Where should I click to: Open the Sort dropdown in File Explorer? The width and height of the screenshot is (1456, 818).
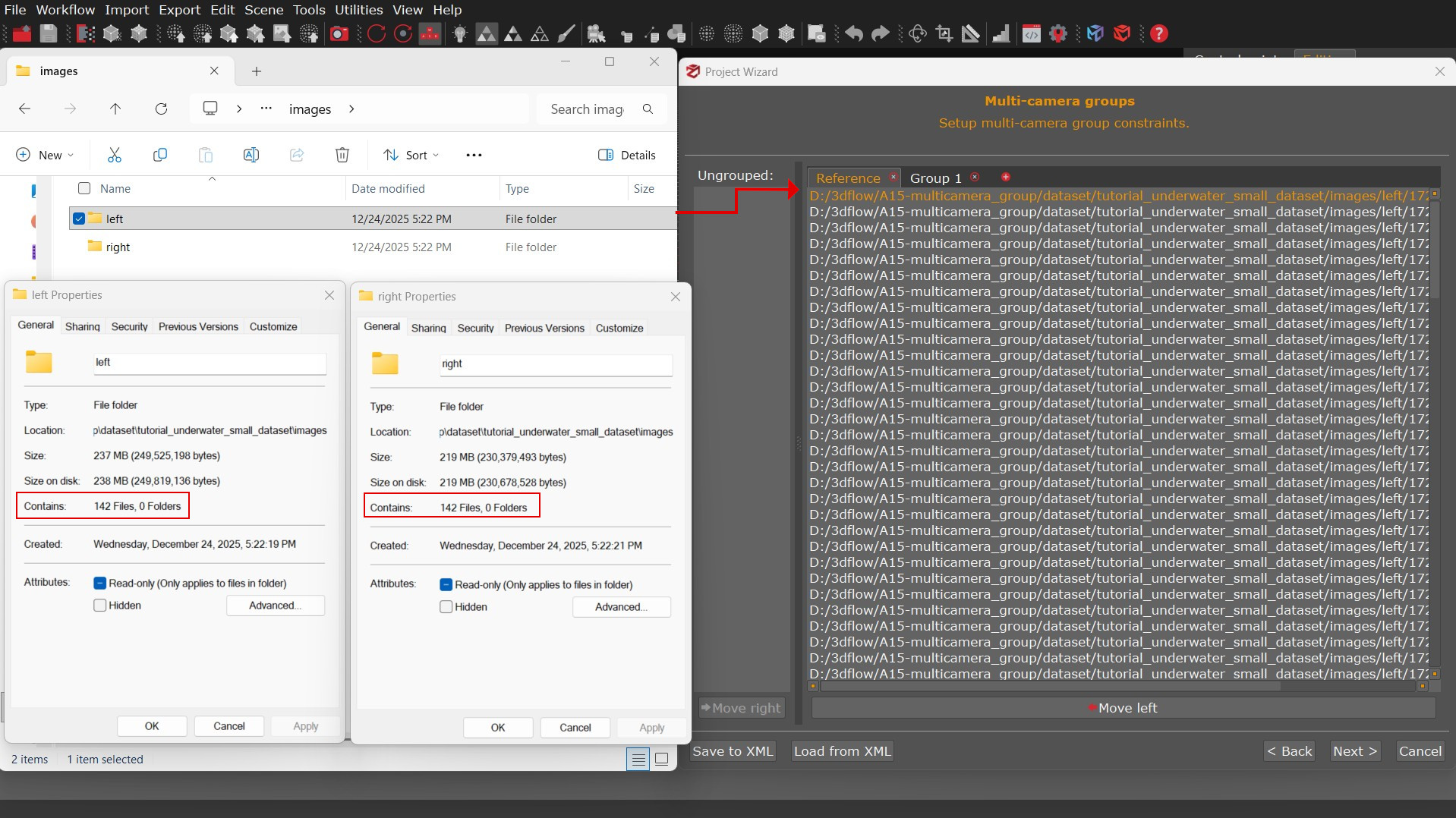411,155
